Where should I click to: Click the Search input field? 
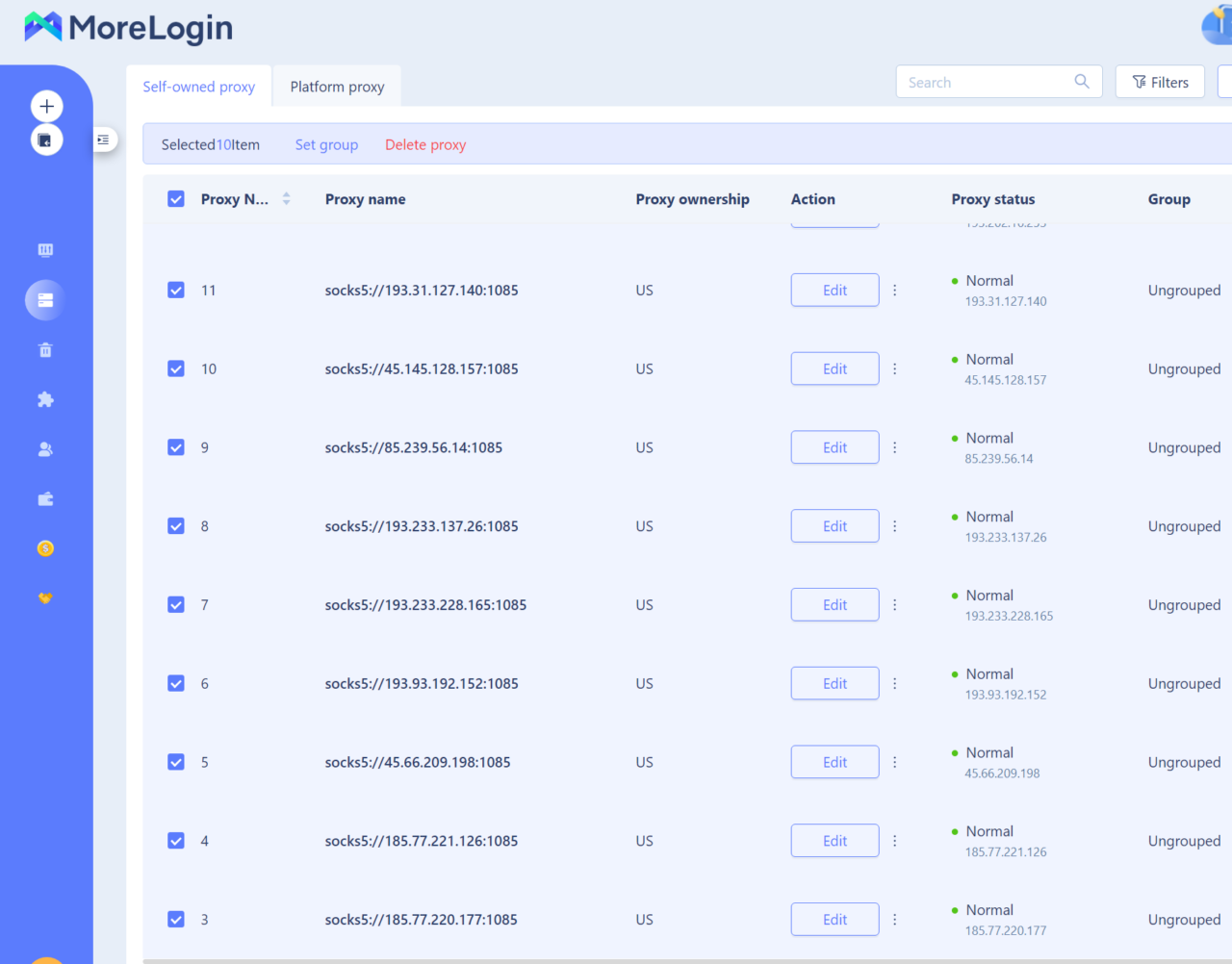987,83
